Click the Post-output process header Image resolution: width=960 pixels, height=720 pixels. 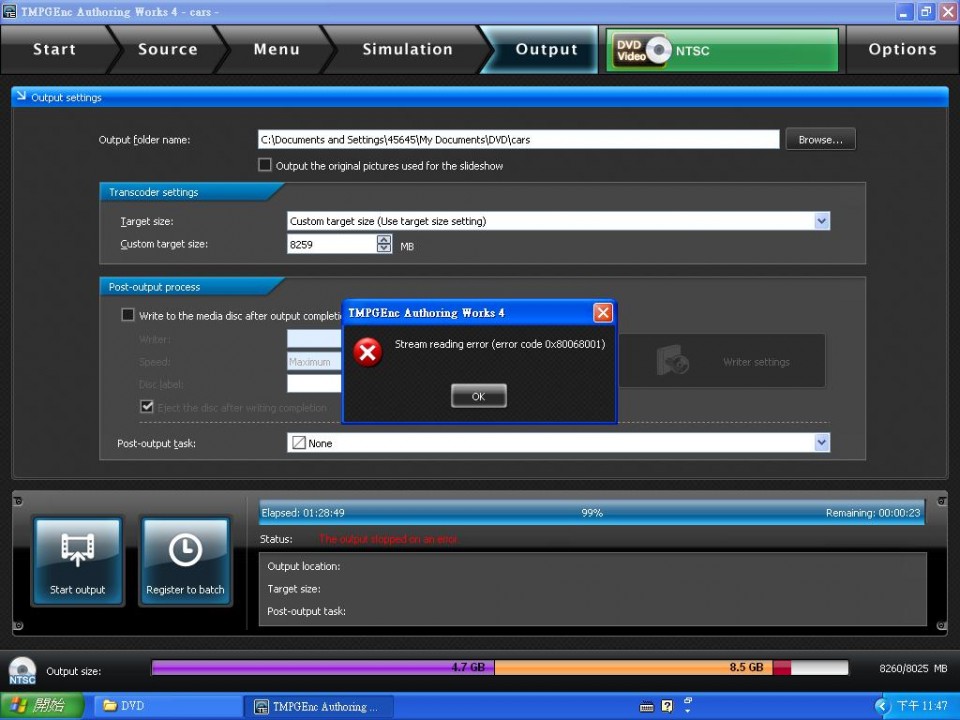coord(154,287)
